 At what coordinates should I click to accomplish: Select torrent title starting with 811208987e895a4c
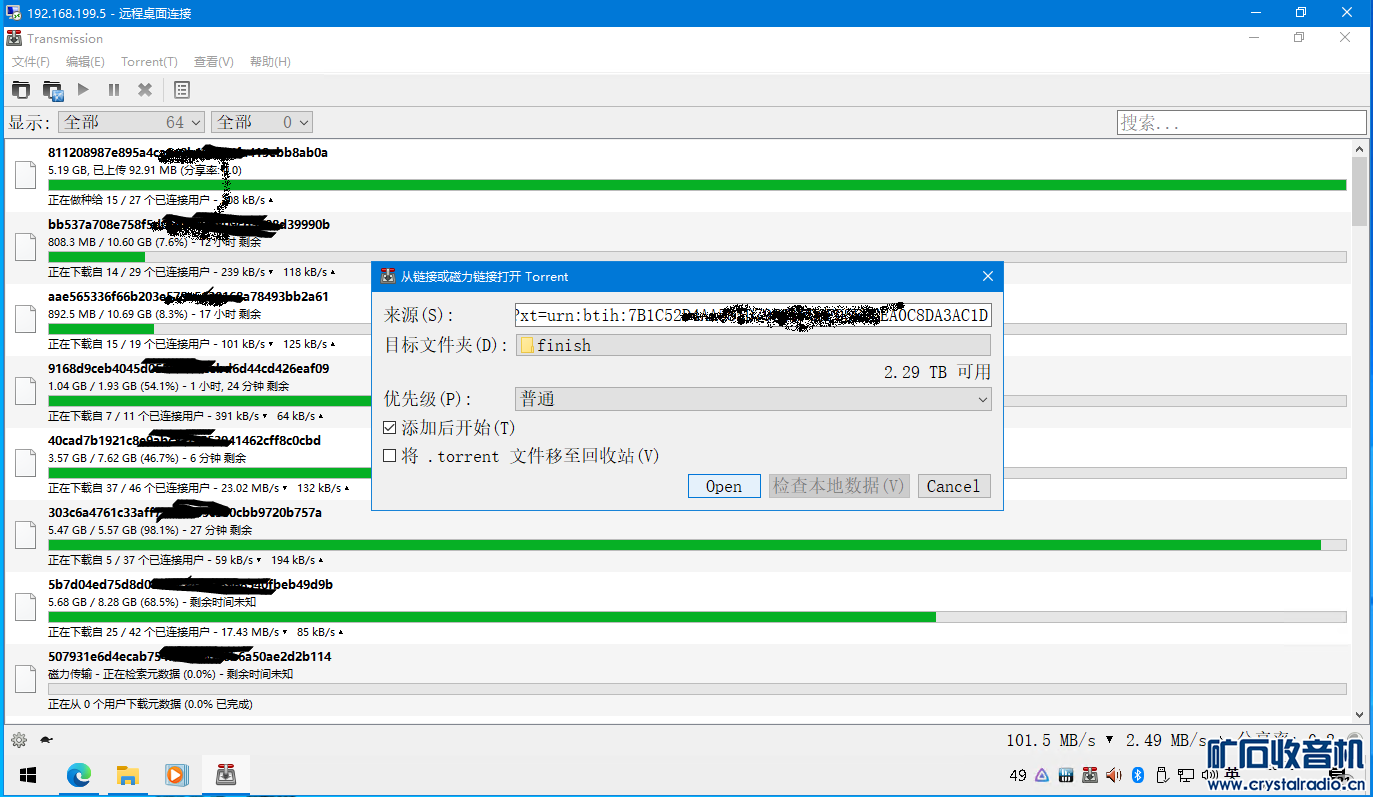point(188,153)
